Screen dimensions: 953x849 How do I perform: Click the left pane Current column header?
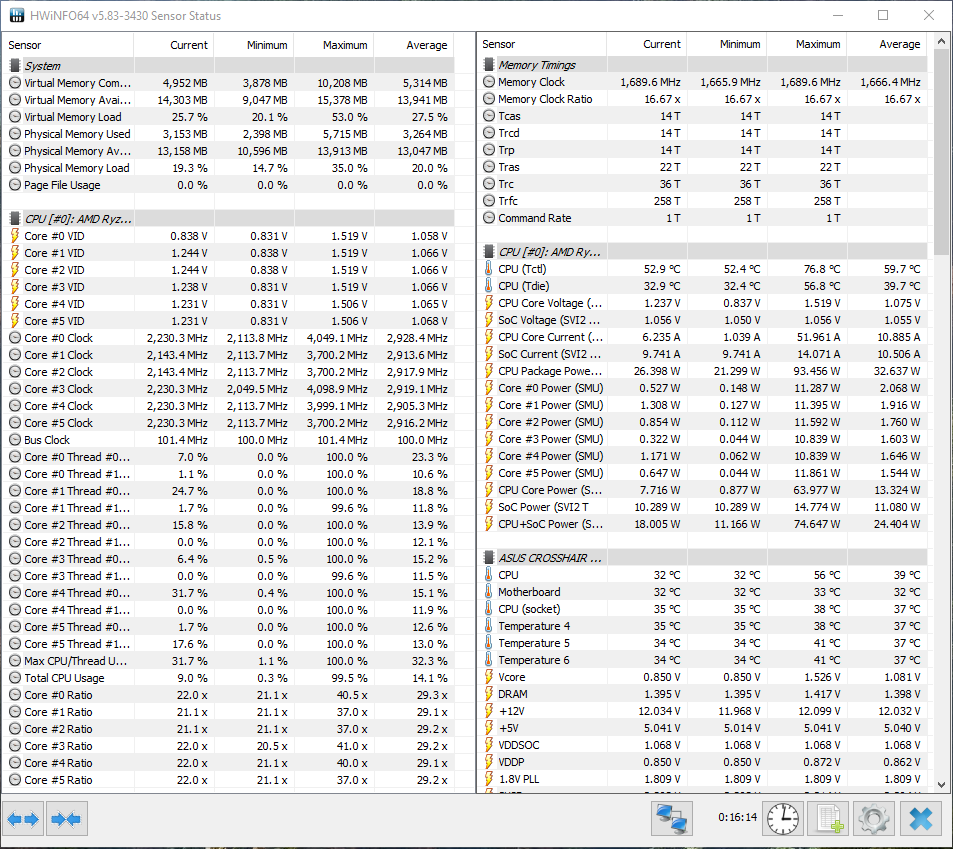pyautogui.click(x=174, y=45)
